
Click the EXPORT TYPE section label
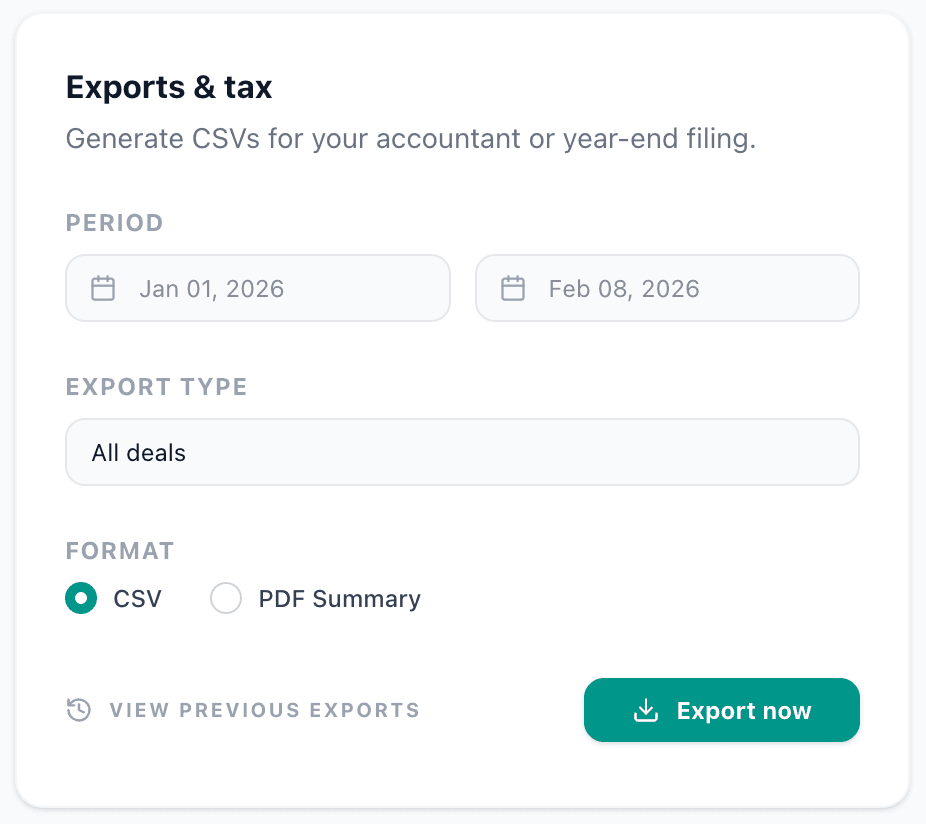pyautogui.click(x=156, y=387)
